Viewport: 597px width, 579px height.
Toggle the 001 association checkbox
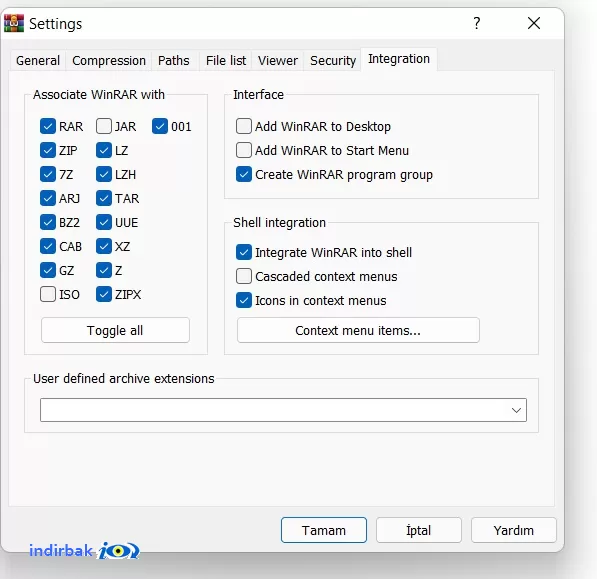click(160, 126)
